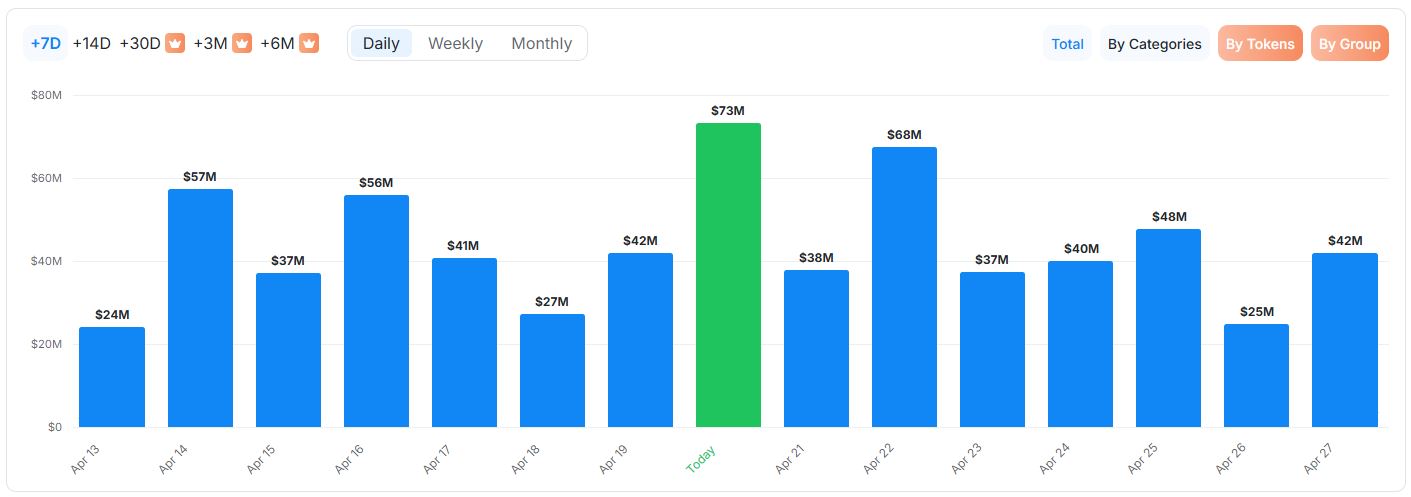Choose the +30D premium range
This screenshot has width=1411, height=497.
point(140,44)
